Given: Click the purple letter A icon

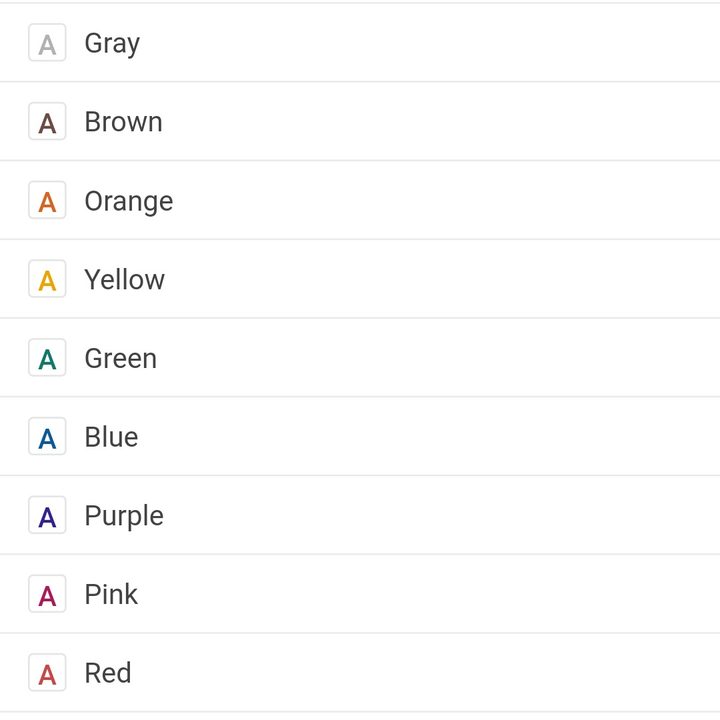Looking at the screenshot, I should 47,515.
